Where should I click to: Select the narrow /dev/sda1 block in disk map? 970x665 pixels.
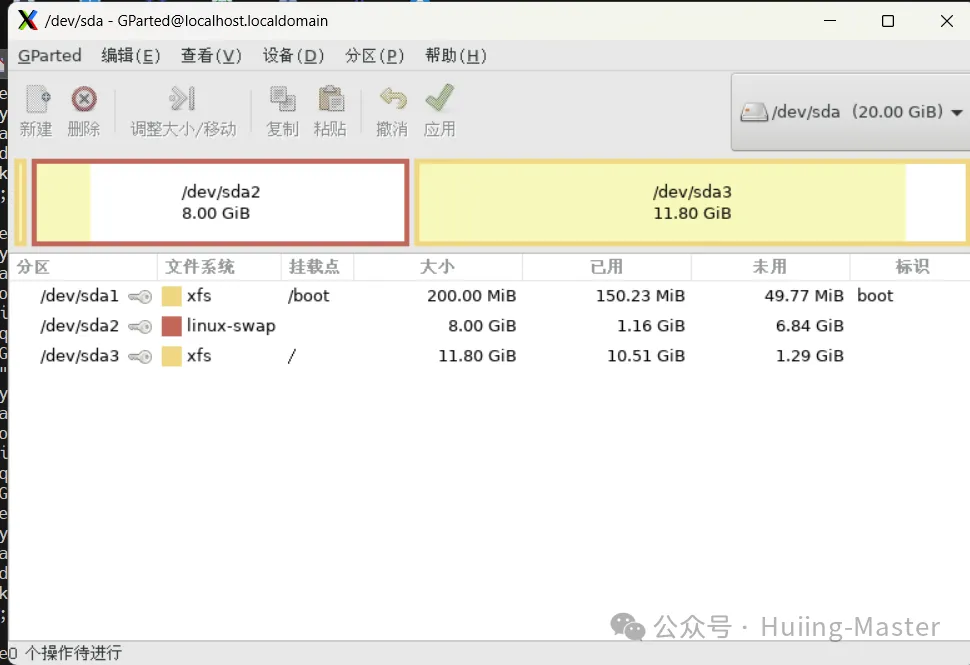coord(20,202)
